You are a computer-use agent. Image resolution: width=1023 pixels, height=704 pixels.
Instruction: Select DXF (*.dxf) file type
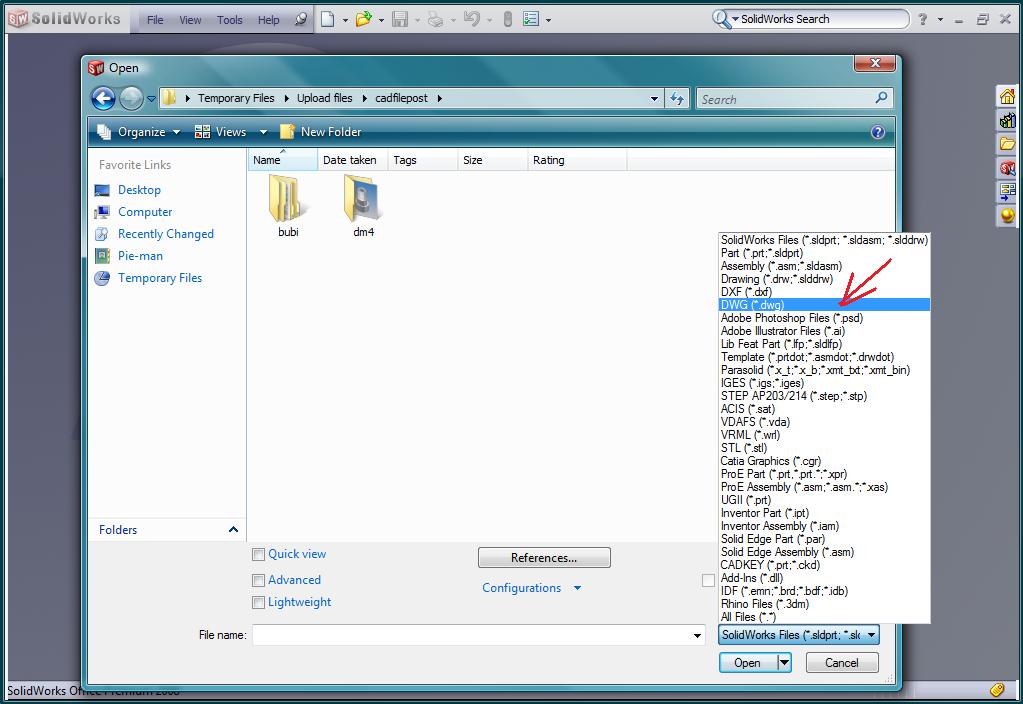[x=824, y=292]
